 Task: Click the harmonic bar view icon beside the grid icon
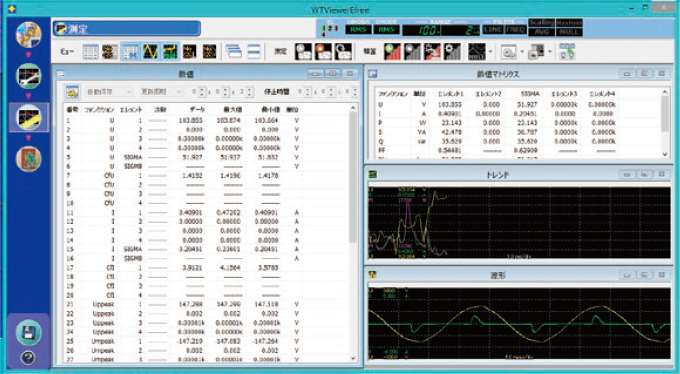point(110,52)
